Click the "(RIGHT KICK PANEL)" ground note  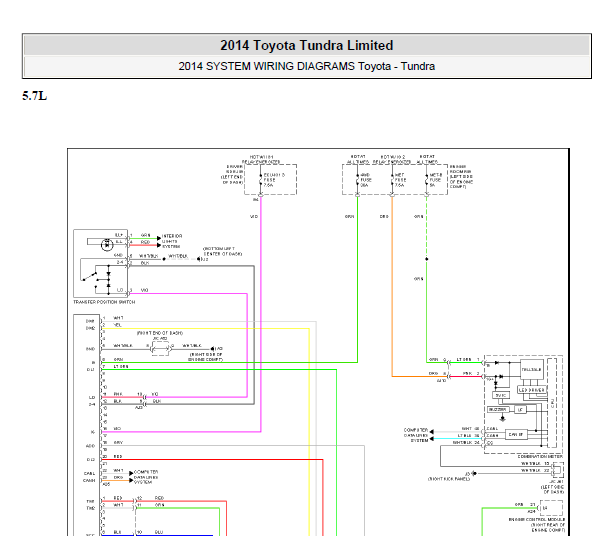coord(449,479)
